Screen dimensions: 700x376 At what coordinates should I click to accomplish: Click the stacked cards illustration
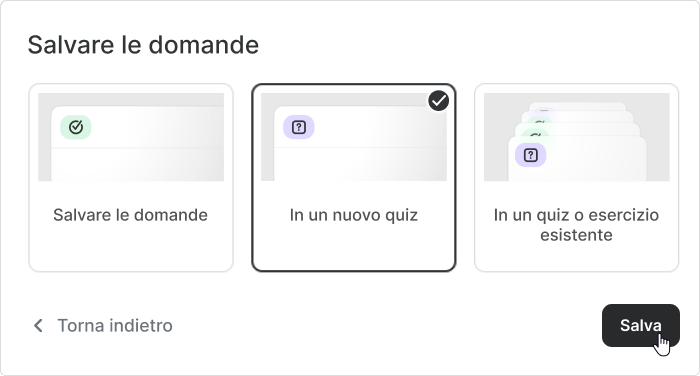point(576,137)
